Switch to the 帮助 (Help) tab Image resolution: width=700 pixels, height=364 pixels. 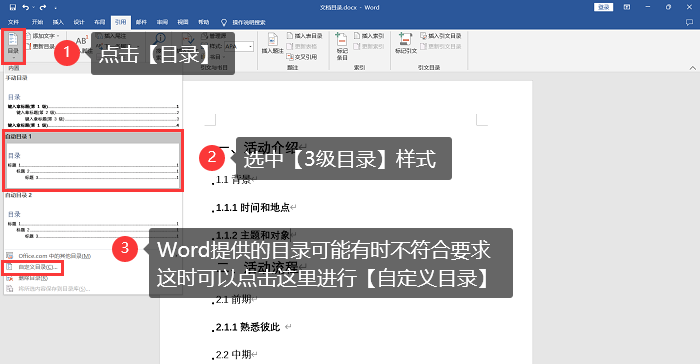(204, 22)
